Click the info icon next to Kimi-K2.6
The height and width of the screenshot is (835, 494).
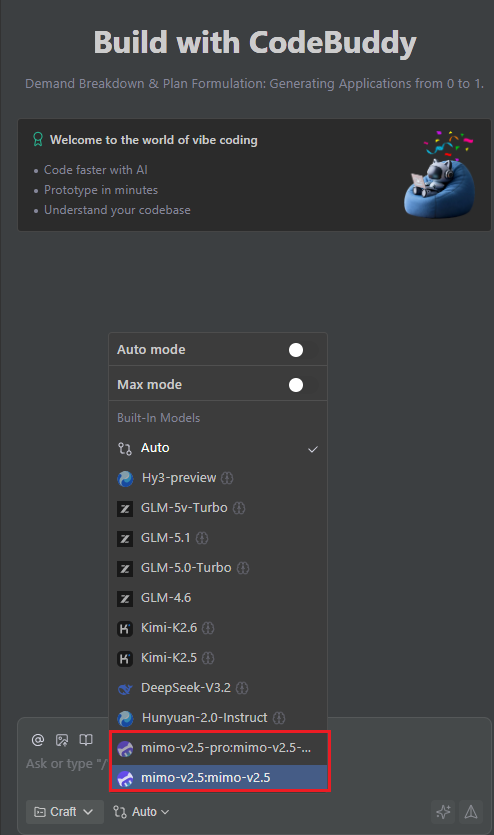(208, 628)
